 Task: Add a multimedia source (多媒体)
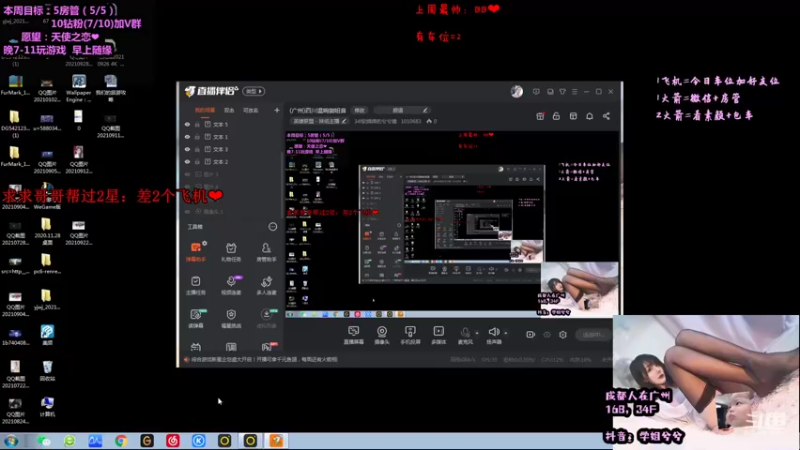pyautogui.click(x=439, y=335)
